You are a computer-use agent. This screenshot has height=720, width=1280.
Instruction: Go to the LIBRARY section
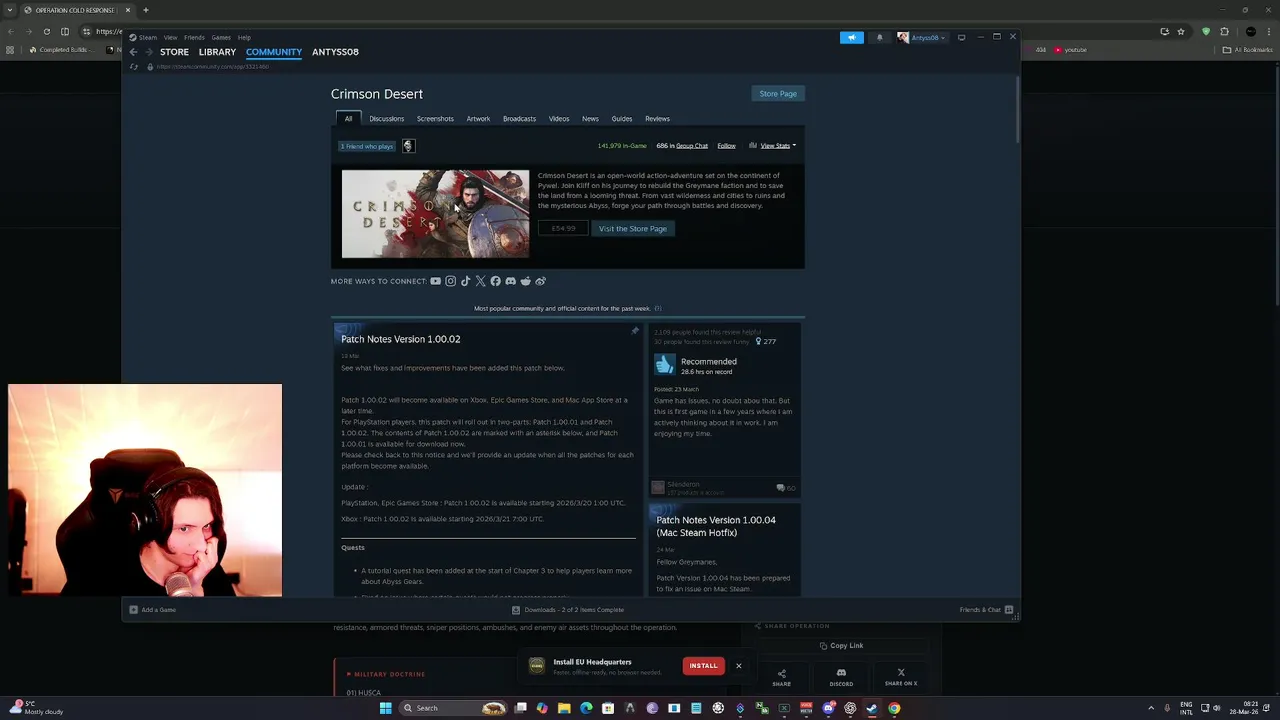click(x=217, y=52)
